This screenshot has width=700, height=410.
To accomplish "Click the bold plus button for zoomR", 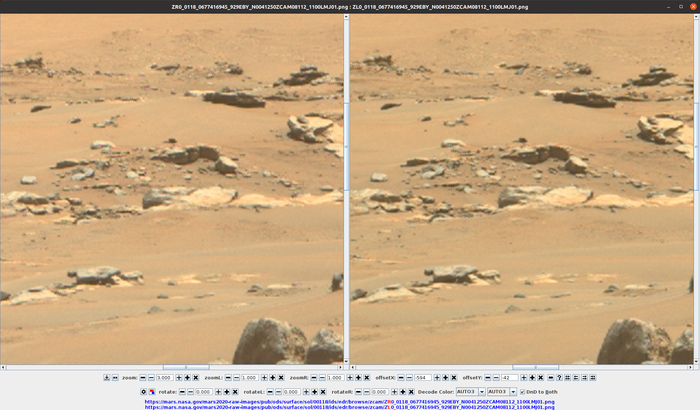I will (358, 378).
